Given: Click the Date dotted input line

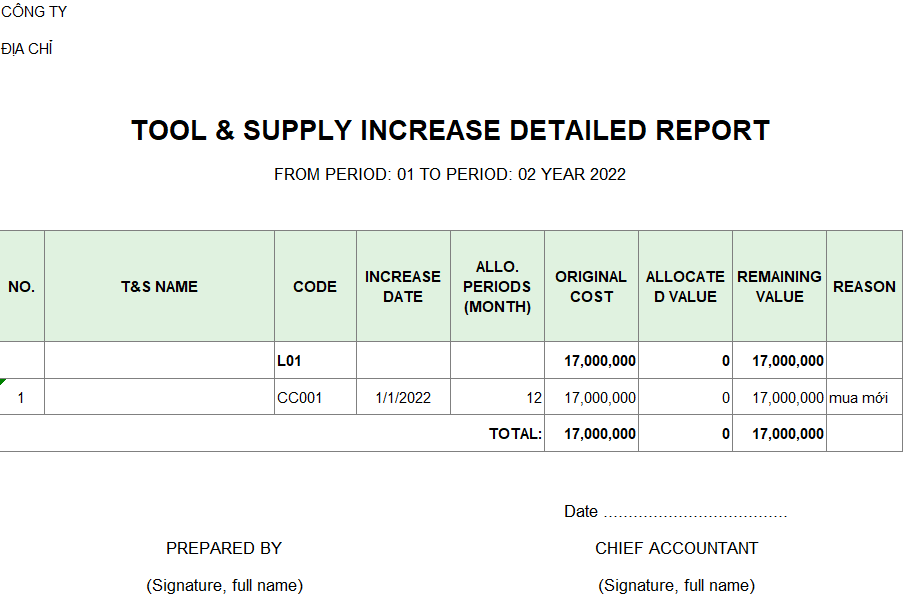Looking at the screenshot, I should click(695, 513).
